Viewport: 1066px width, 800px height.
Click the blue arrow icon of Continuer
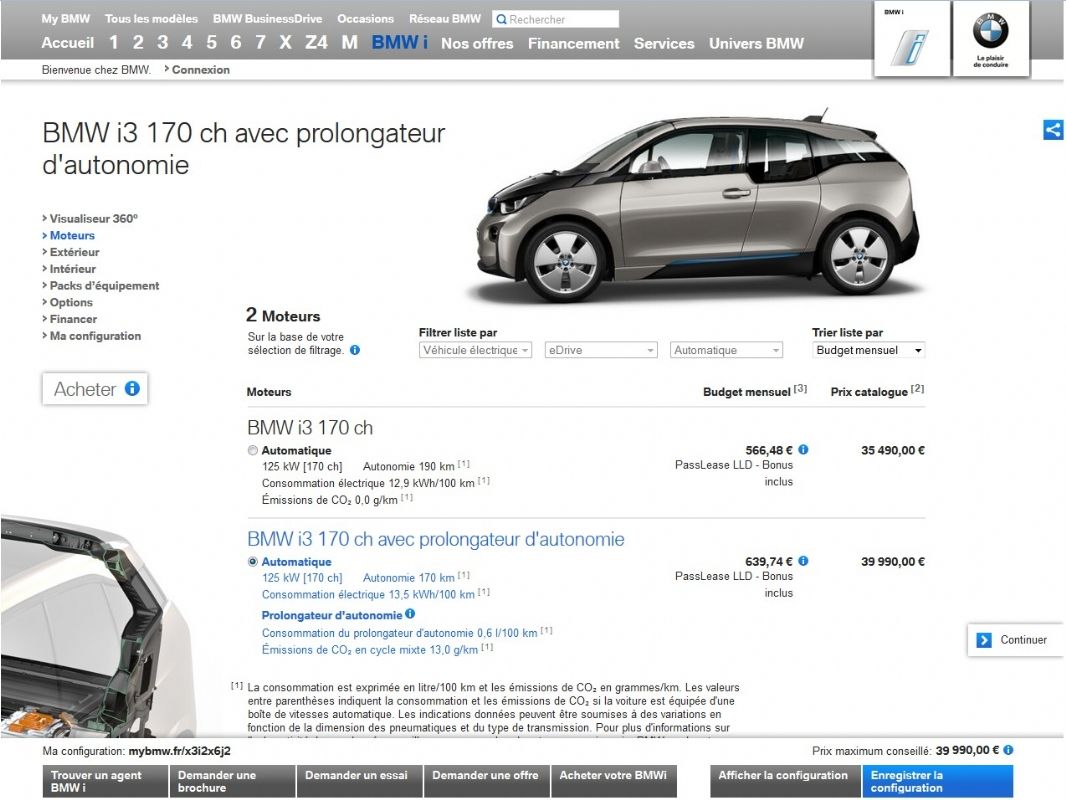pos(984,640)
